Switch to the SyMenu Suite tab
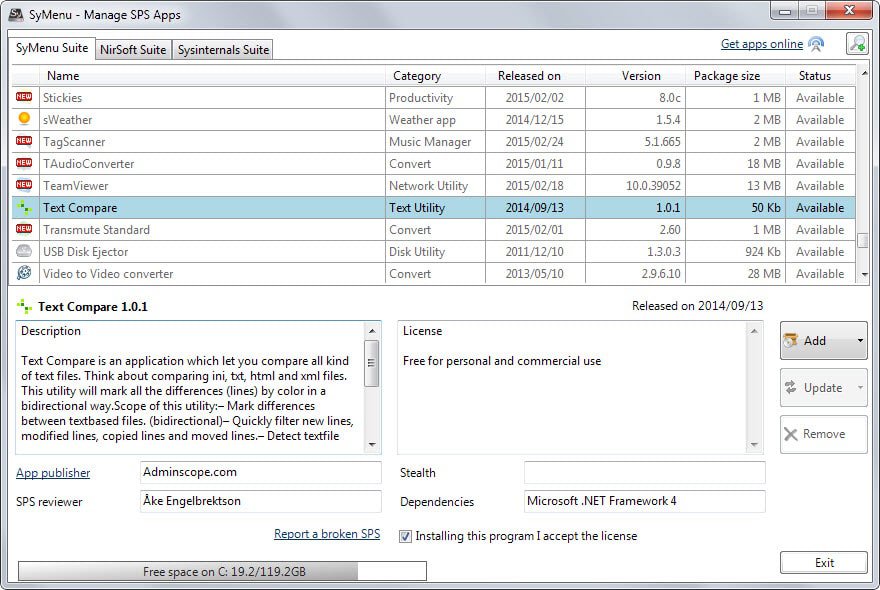The width and height of the screenshot is (880, 590). click(x=52, y=48)
